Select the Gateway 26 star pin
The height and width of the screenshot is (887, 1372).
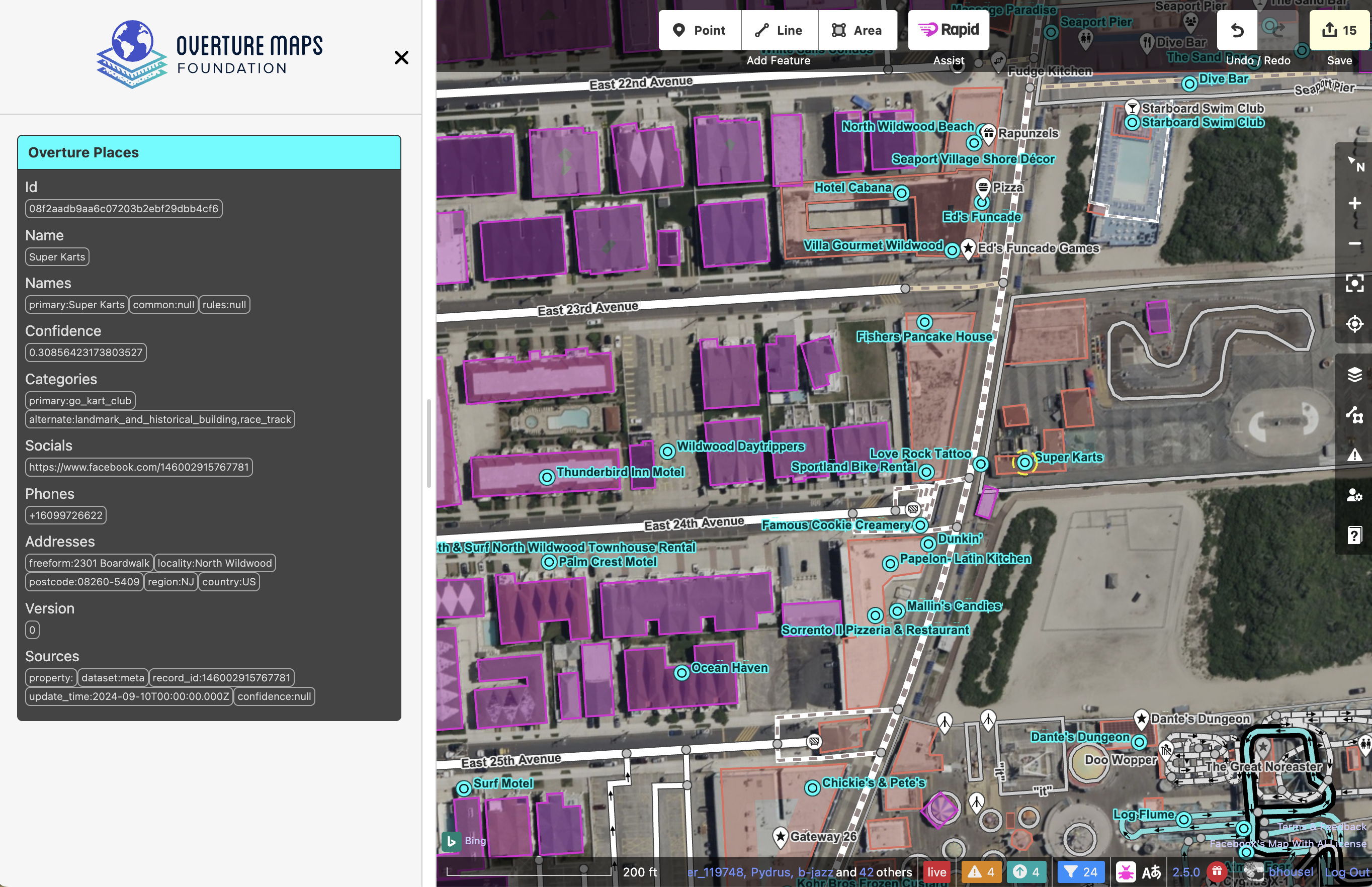click(781, 837)
